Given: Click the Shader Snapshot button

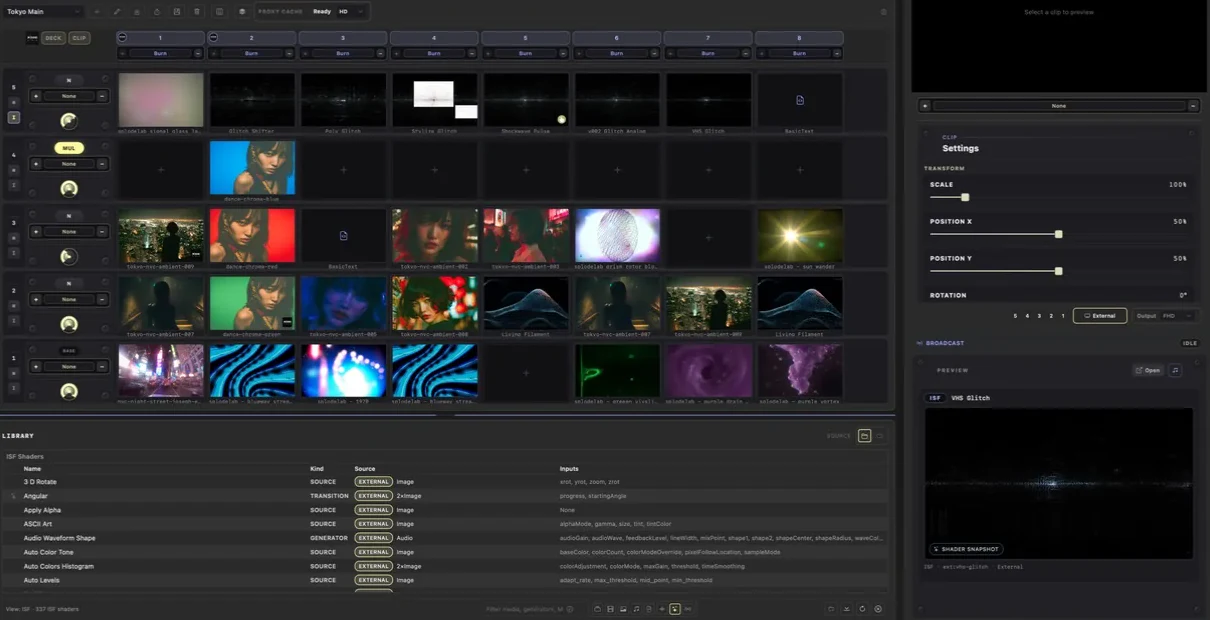Looking at the screenshot, I should click(x=966, y=548).
